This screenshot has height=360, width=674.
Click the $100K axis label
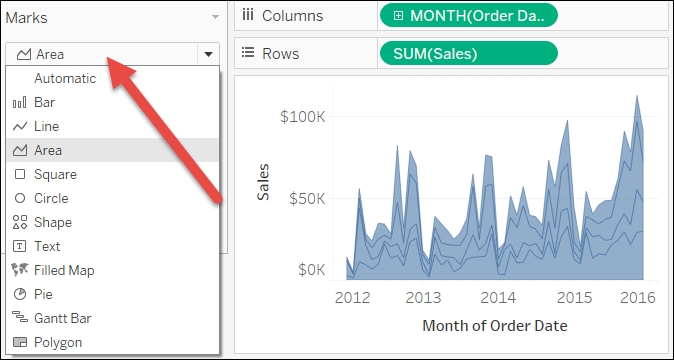pos(303,116)
